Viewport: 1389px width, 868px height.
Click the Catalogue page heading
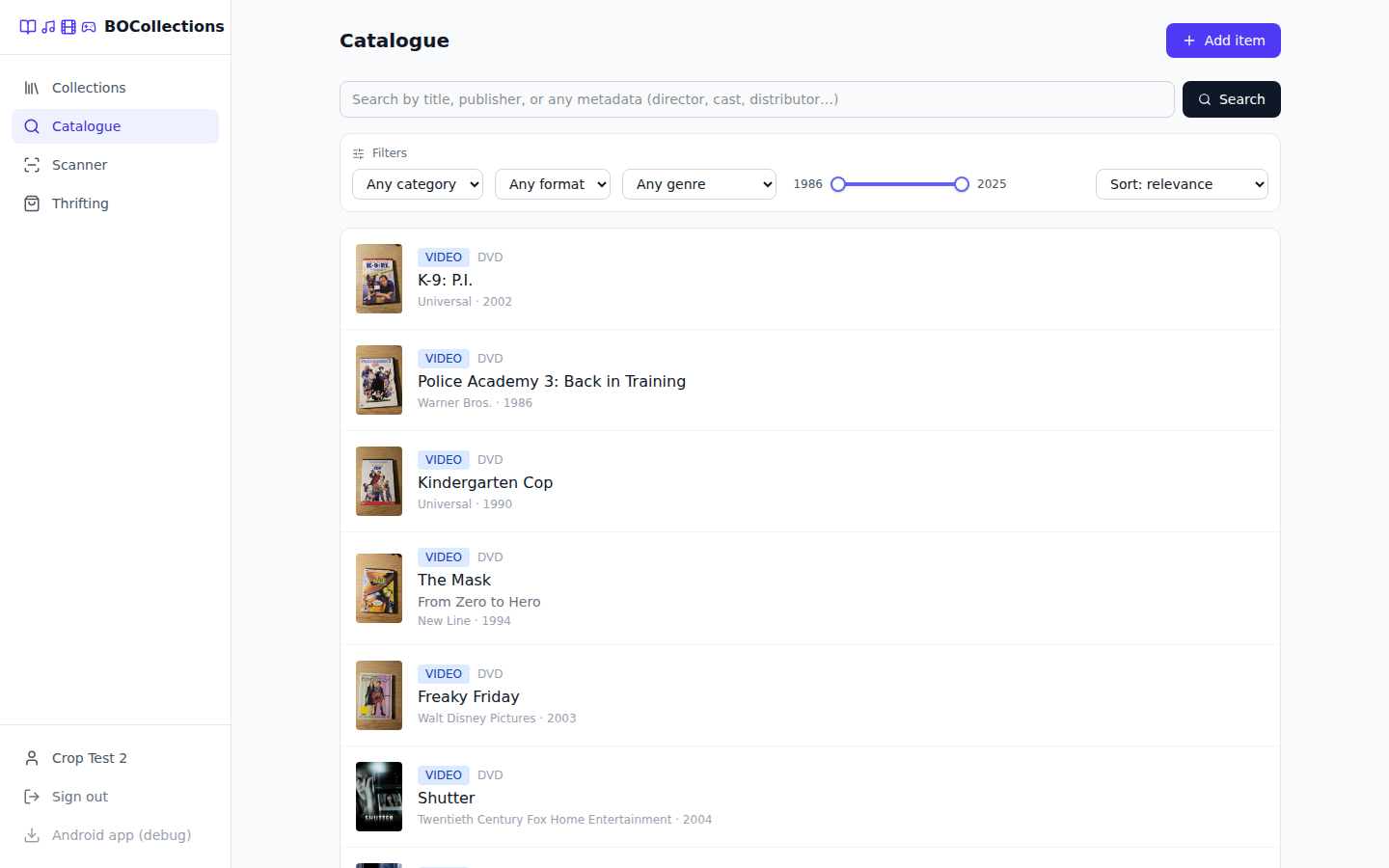[x=395, y=41]
